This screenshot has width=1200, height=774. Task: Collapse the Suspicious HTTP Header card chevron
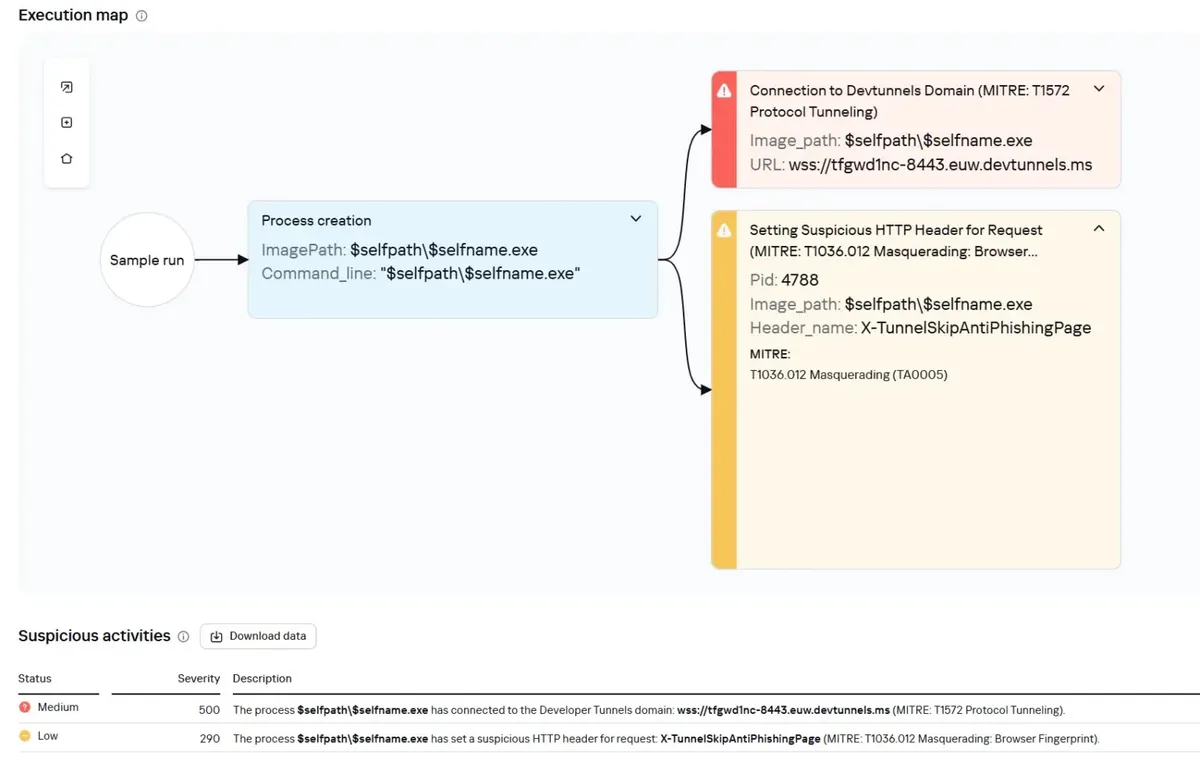1099,229
